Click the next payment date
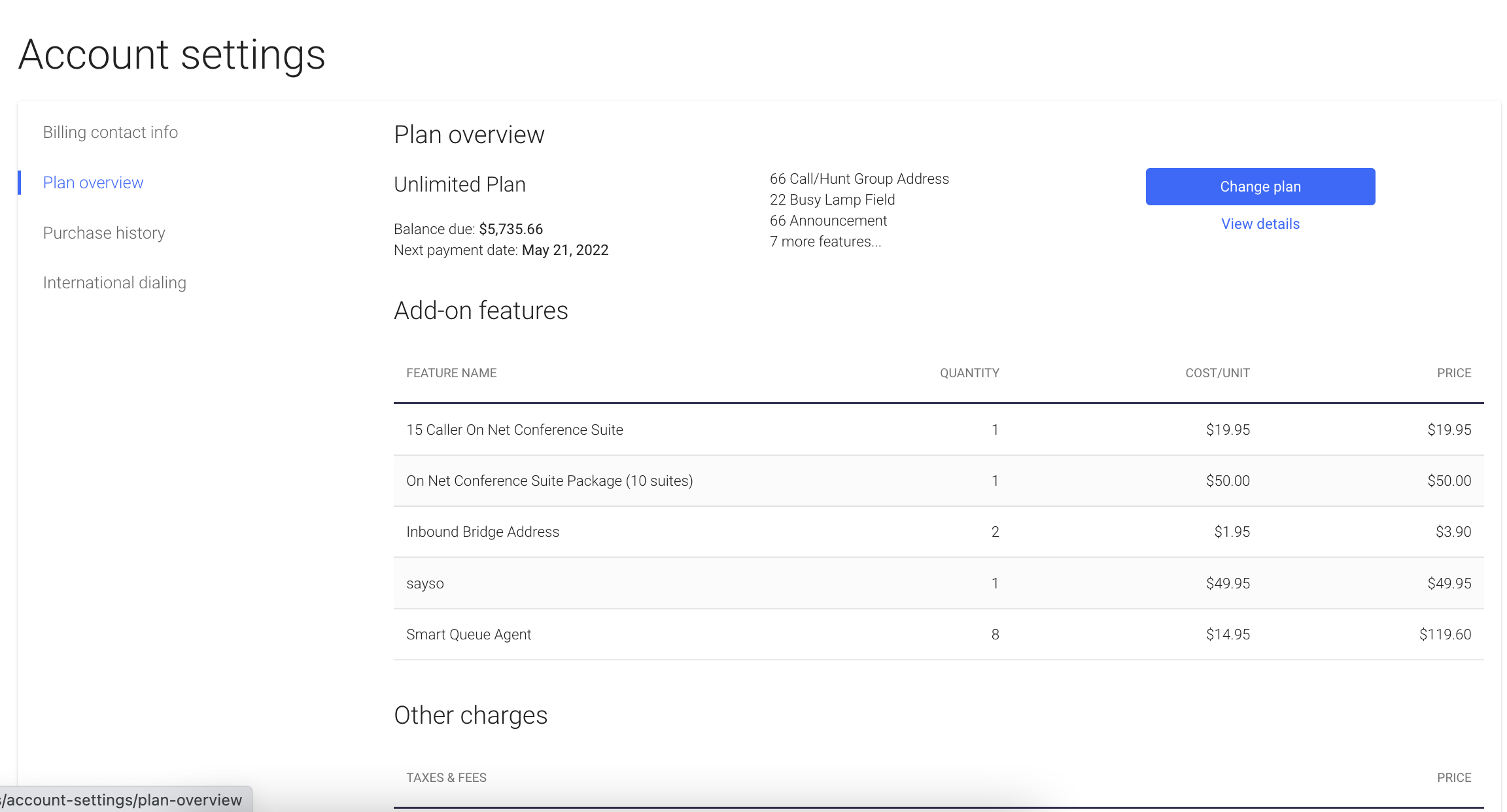This screenshot has width=1507, height=812. click(x=564, y=250)
